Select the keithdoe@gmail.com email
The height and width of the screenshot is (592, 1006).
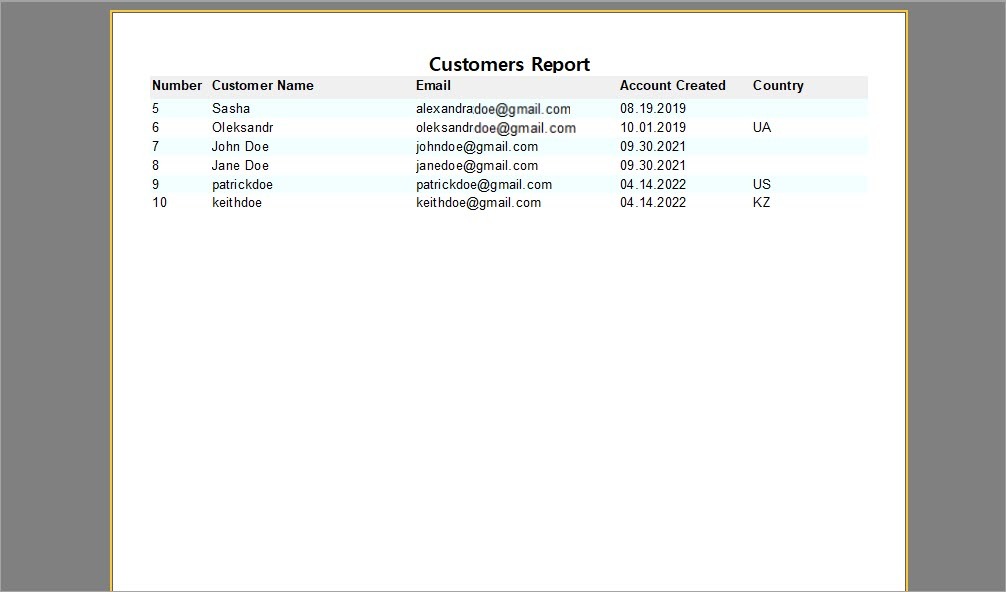pyautogui.click(x=478, y=202)
